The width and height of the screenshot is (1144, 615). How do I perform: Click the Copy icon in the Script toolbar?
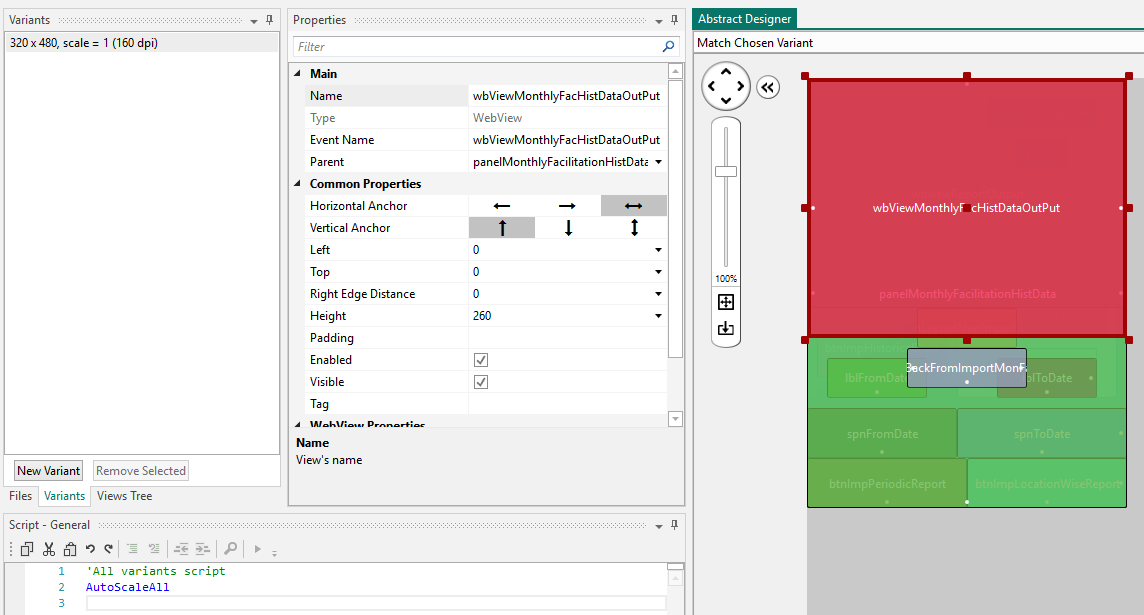(x=27, y=548)
